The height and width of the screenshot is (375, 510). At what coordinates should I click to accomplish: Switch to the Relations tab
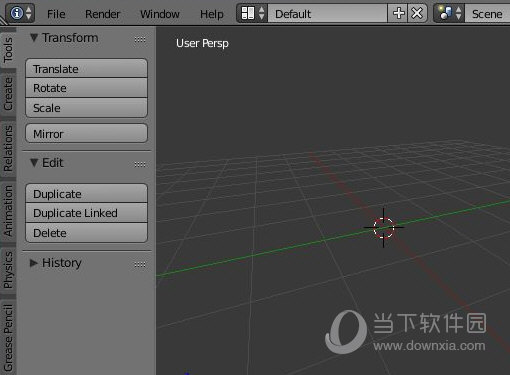pos(8,148)
